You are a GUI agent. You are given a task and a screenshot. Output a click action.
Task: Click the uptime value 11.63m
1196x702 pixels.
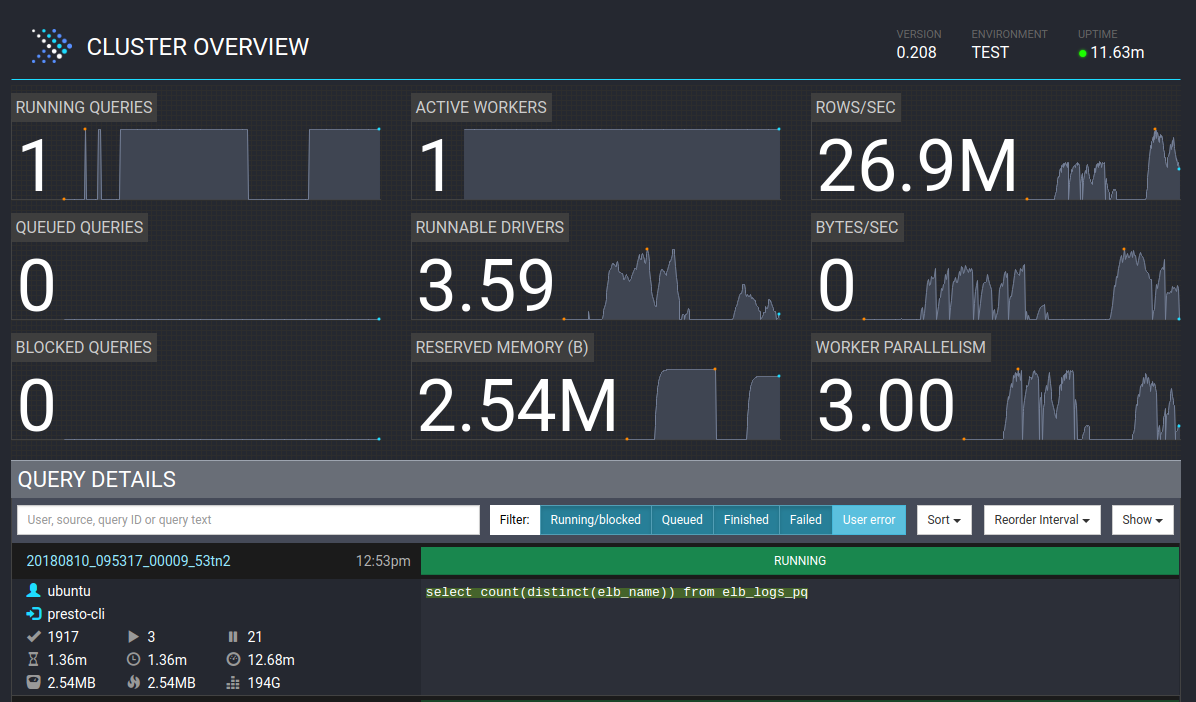pos(1117,53)
